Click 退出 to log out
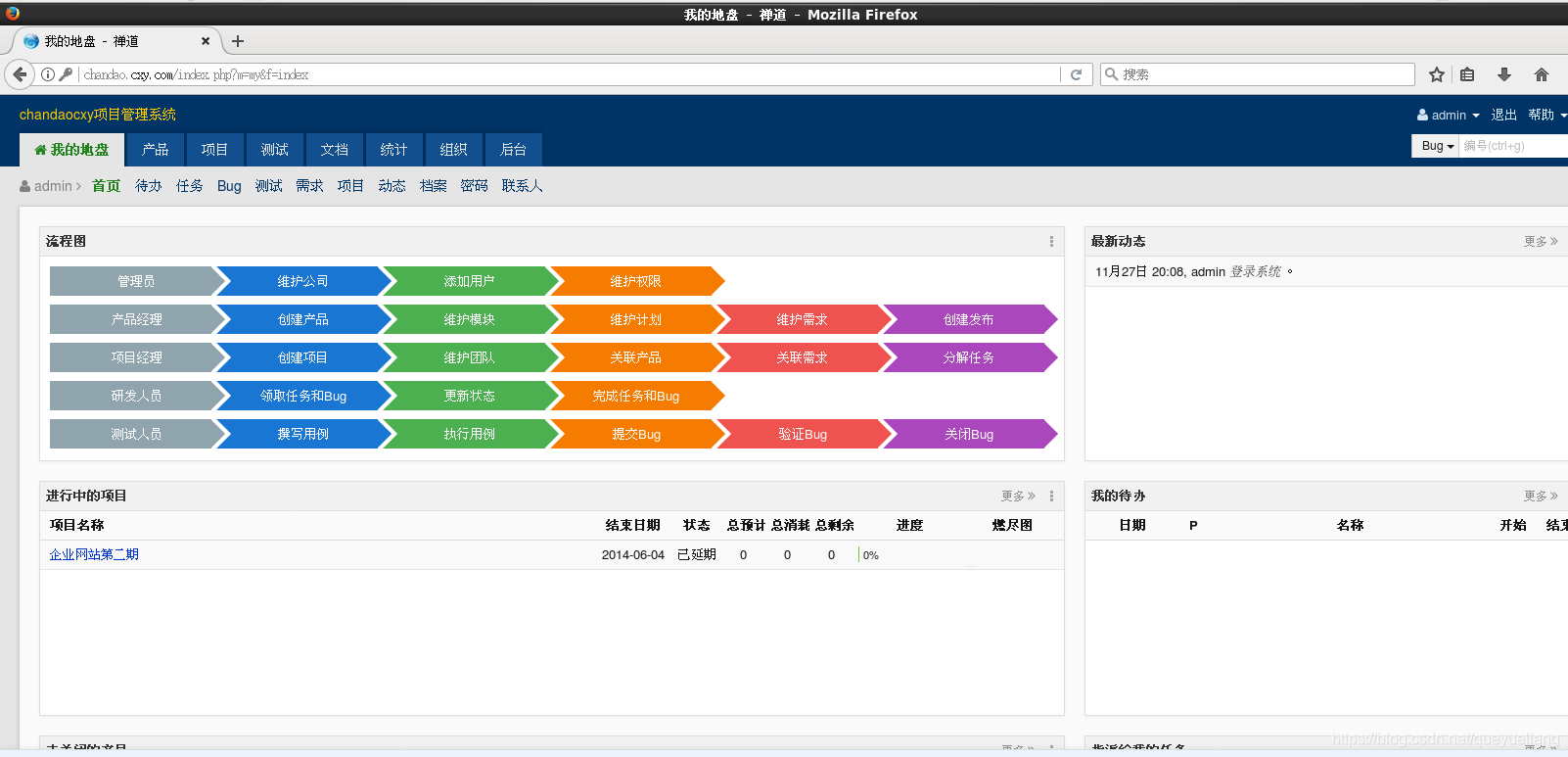1568x757 pixels. (x=1503, y=115)
